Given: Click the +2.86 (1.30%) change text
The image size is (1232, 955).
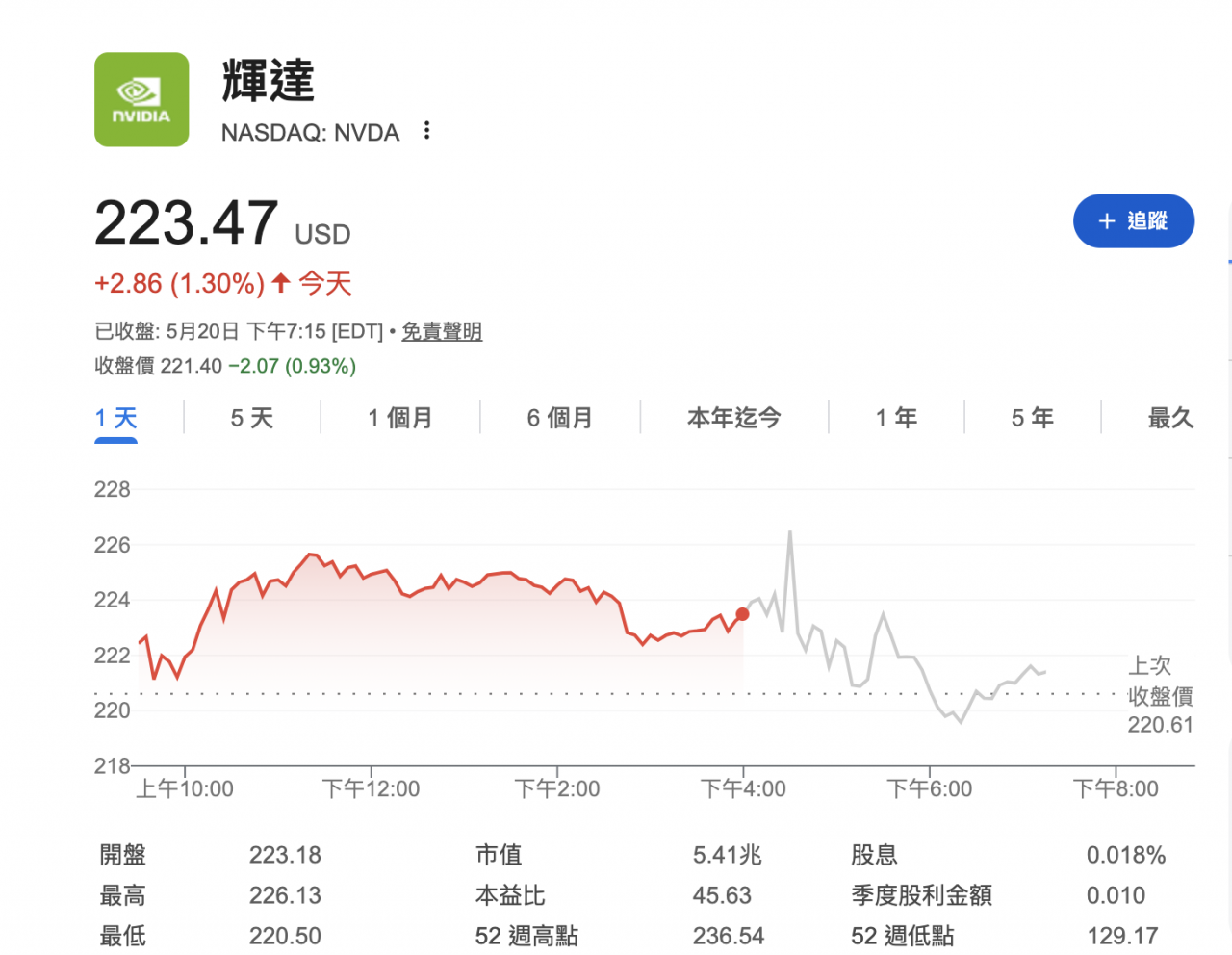Looking at the screenshot, I should pyautogui.click(x=179, y=284).
